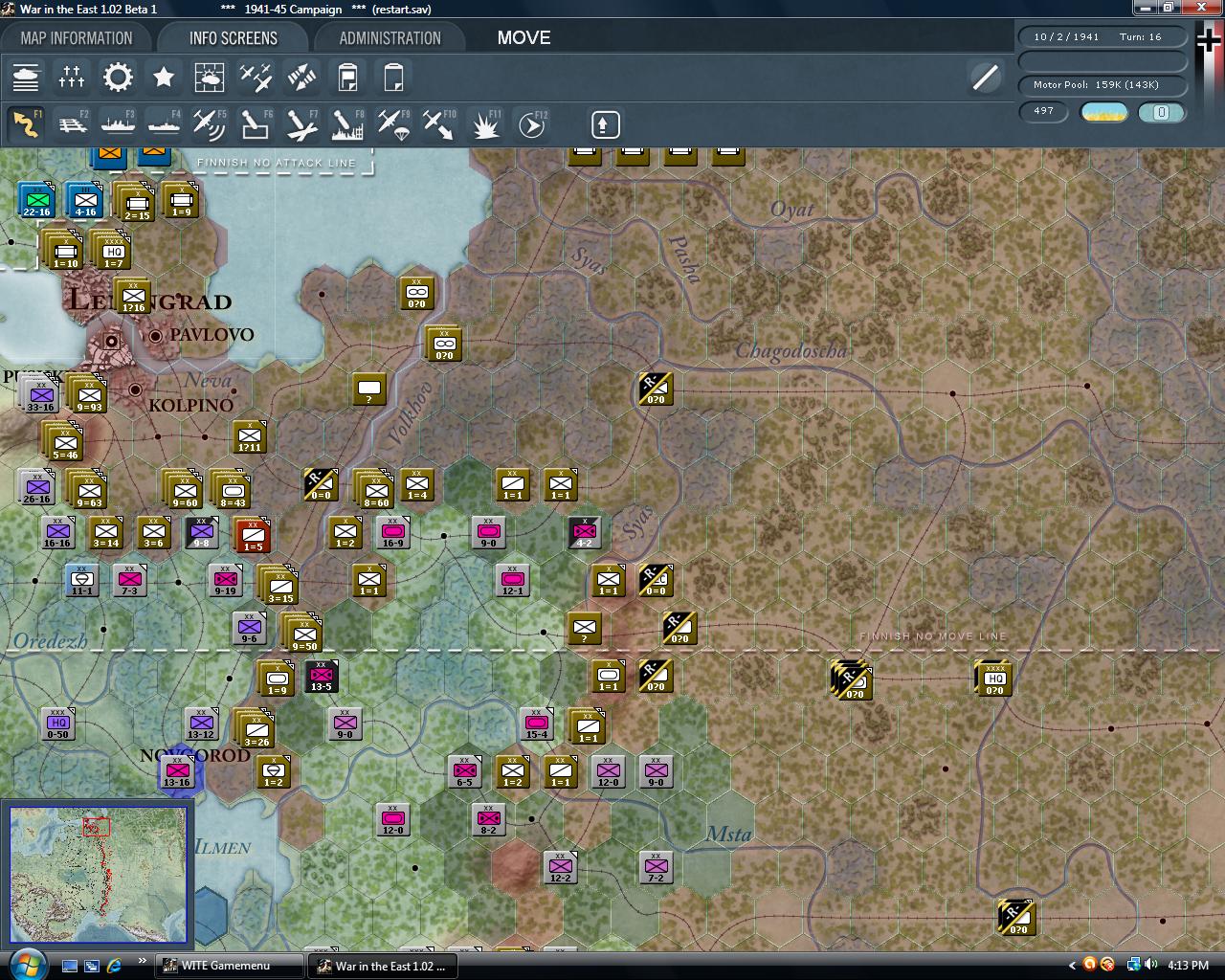Viewport: 1225px width, 980px height.
Task: Click the minimap overview thumbnail
Action: pyautogui.click(x=97, y=875)
